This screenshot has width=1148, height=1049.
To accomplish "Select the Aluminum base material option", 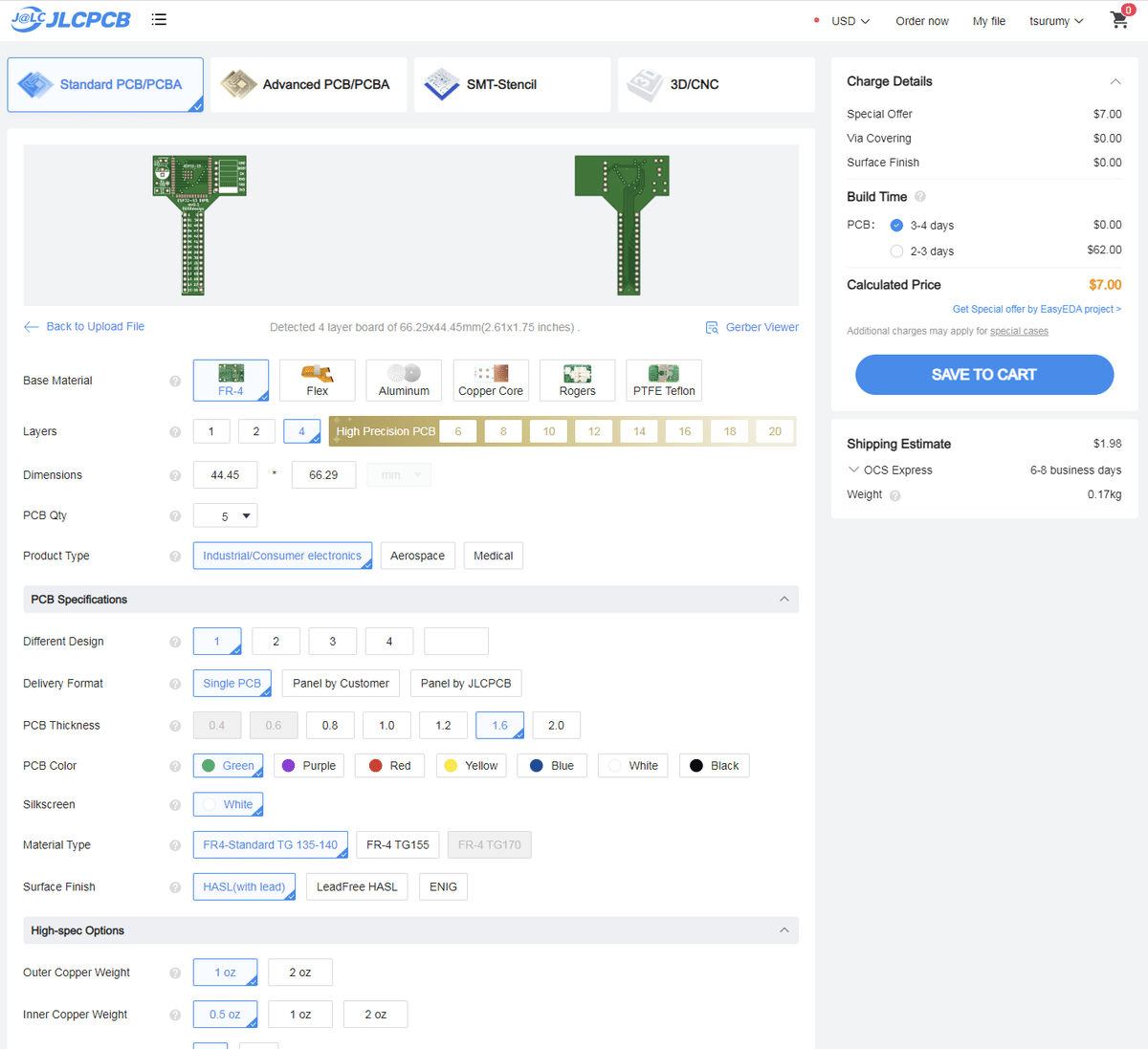I will tap(404, 381).
